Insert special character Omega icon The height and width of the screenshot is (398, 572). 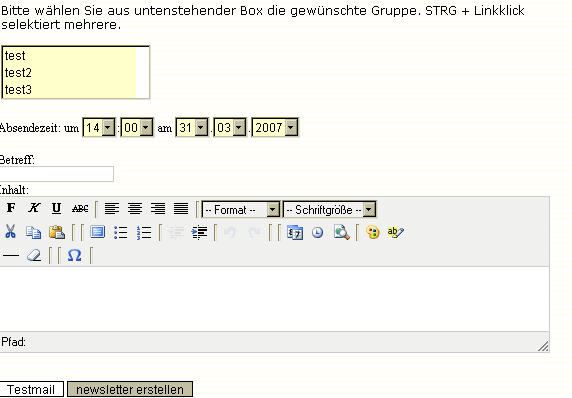[74, 255]
